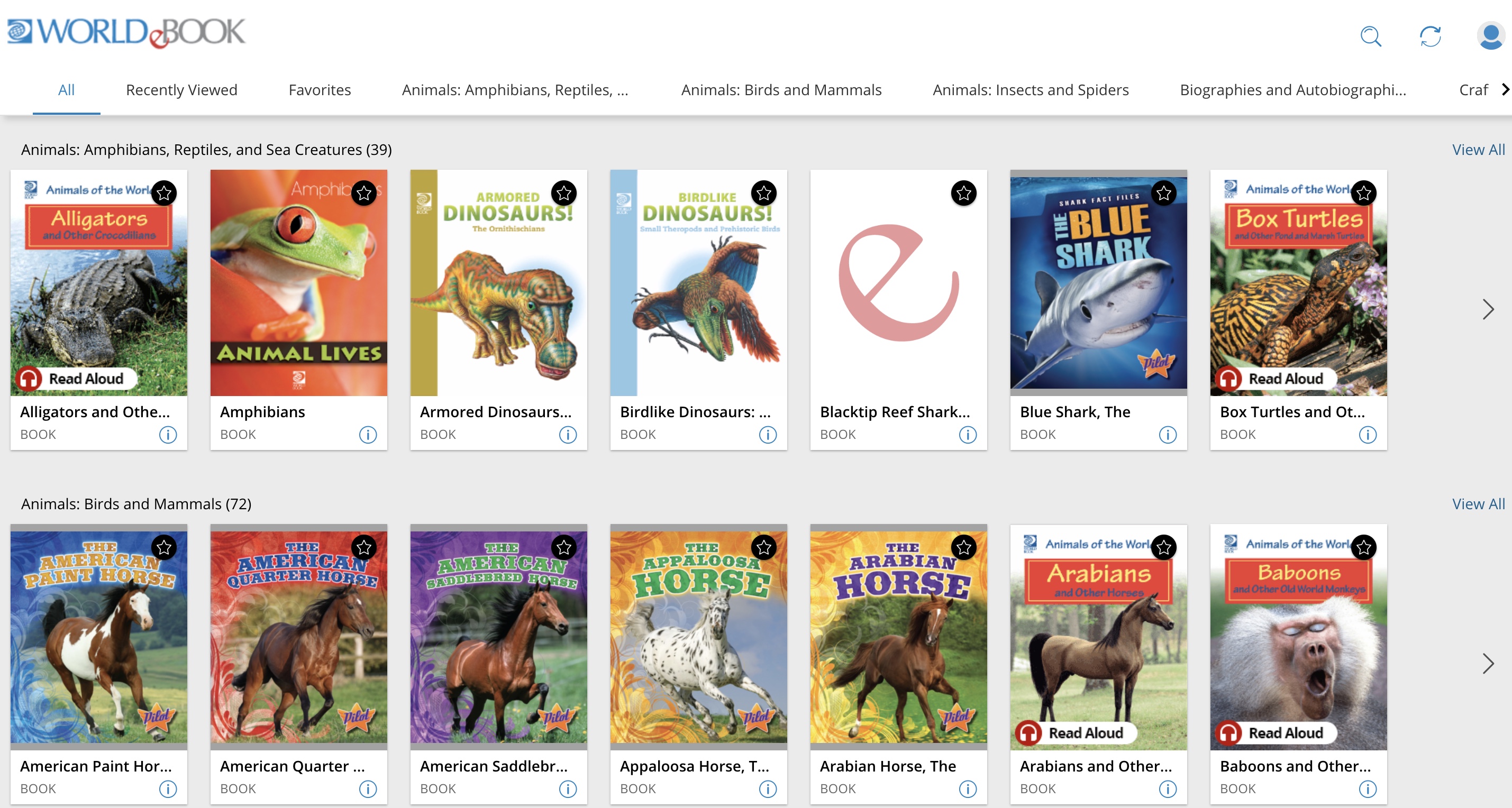
Task: Show info for Box Turtles book
Action: (x=1368, y=435)
